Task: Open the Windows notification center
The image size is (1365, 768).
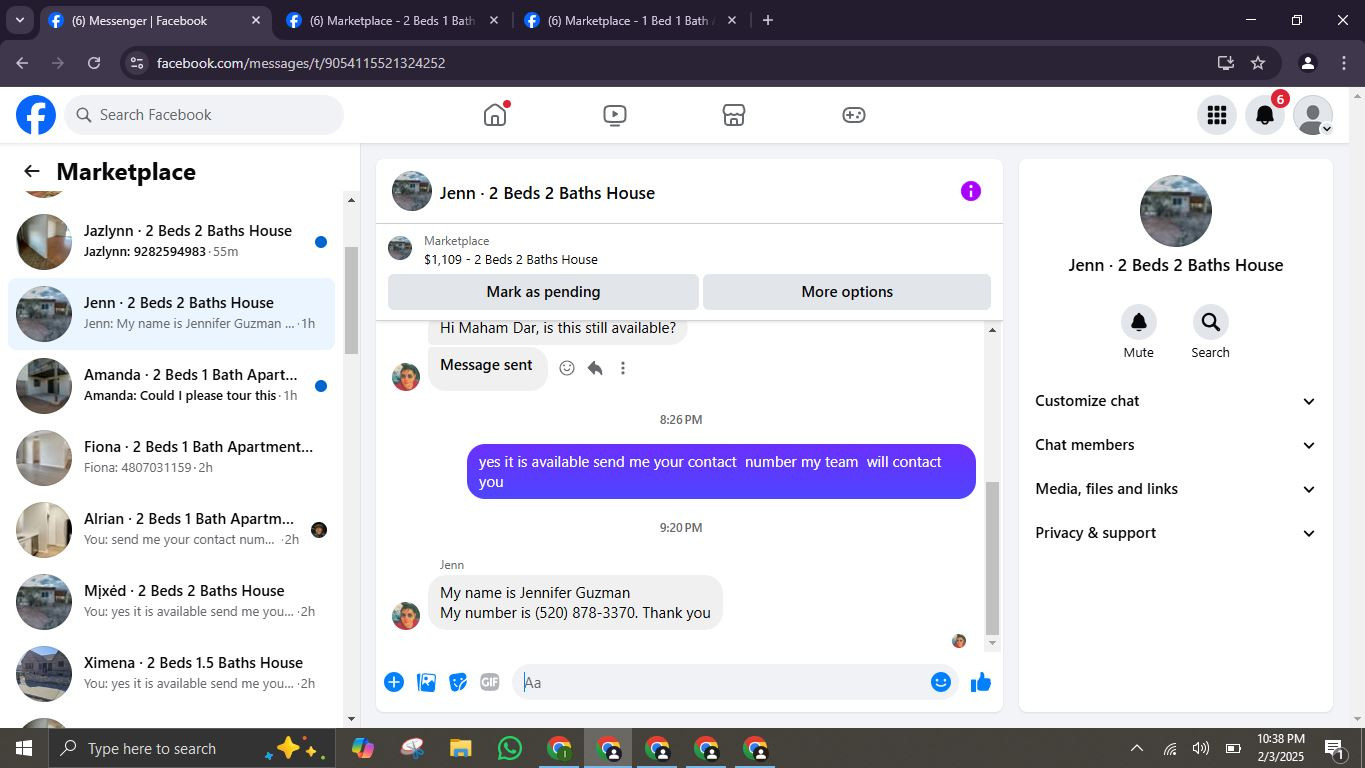Action: pyautogui.click(x=1333, y=748)
